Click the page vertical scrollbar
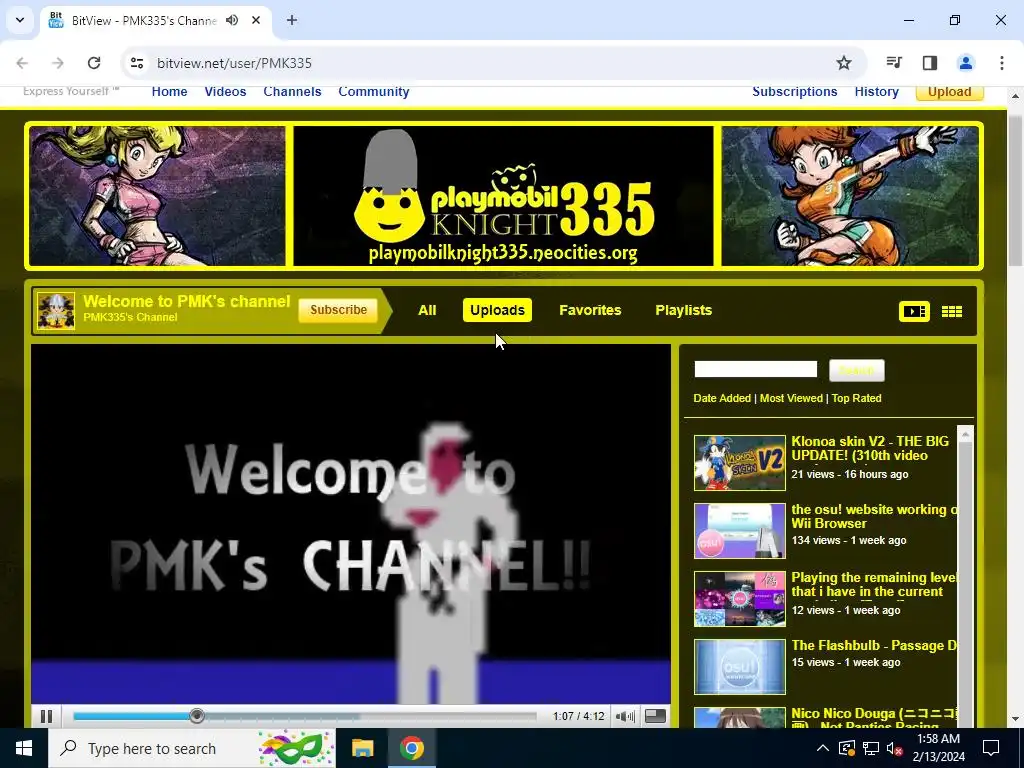Screen dimensions: 1024x768 pos(1015,189)
